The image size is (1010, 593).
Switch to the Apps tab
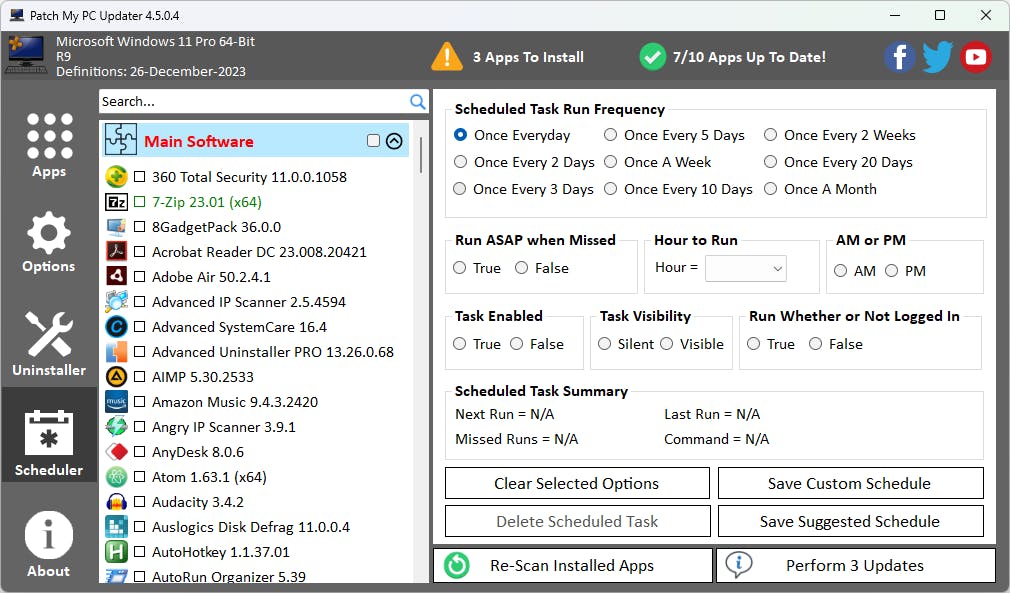[49, 146]
